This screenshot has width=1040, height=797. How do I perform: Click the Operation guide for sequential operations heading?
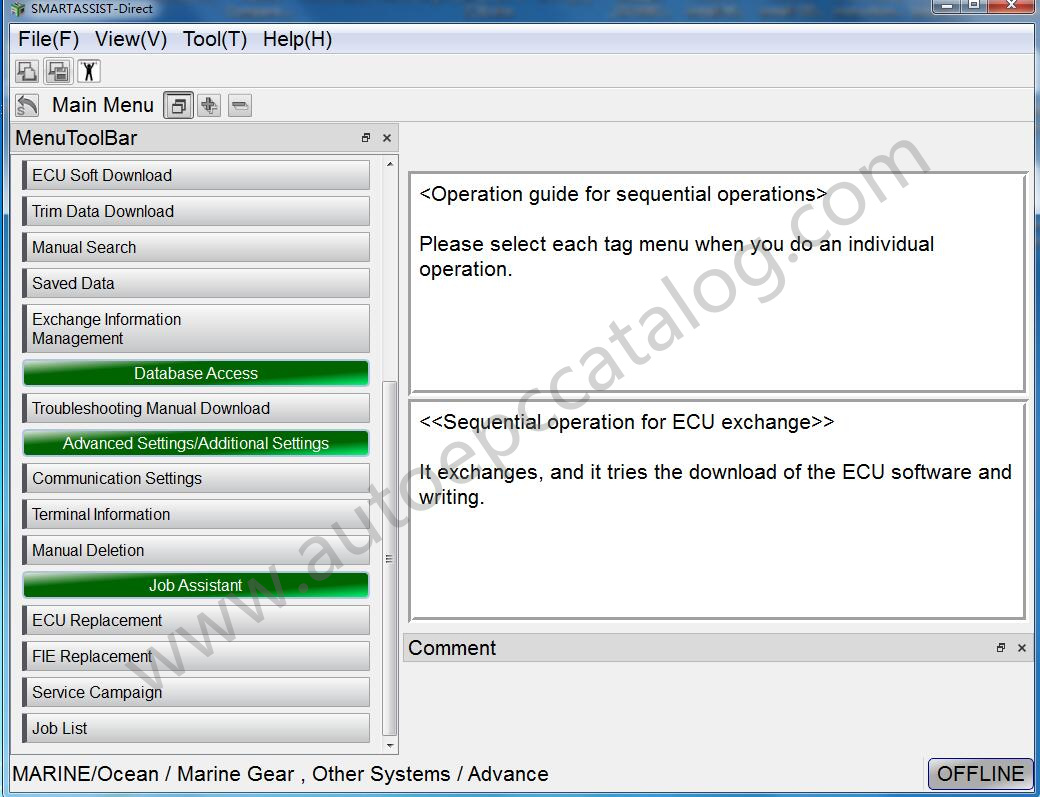click(x=623, y=194)
